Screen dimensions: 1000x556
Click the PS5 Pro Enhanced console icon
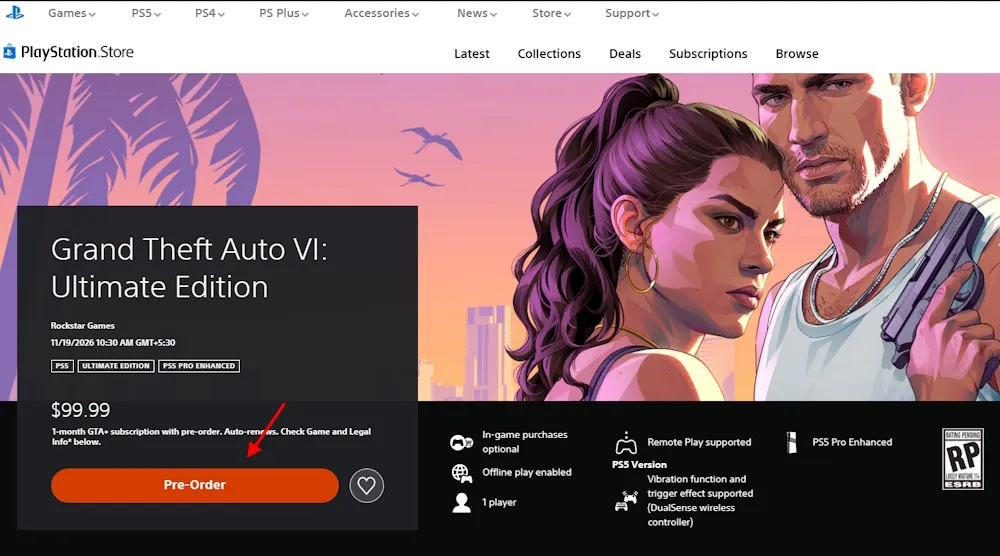click(x=791, y=443)
